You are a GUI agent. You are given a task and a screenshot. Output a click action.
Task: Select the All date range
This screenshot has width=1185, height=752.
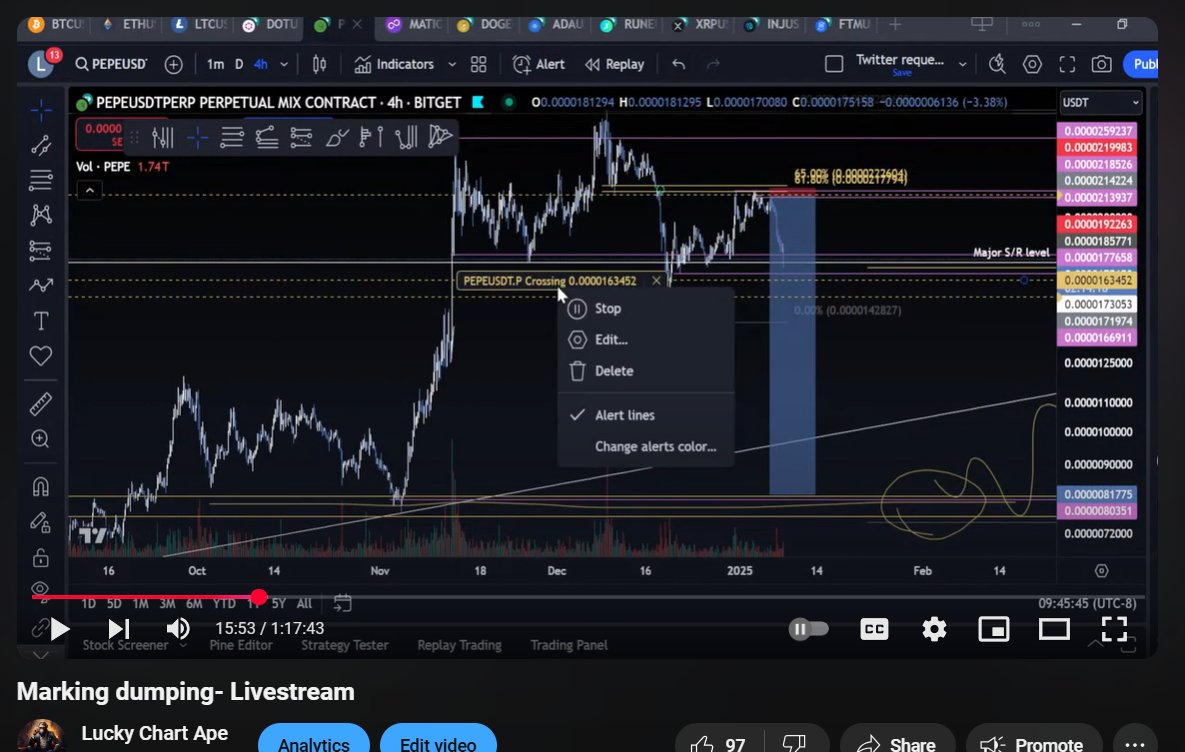coord(304,603)
